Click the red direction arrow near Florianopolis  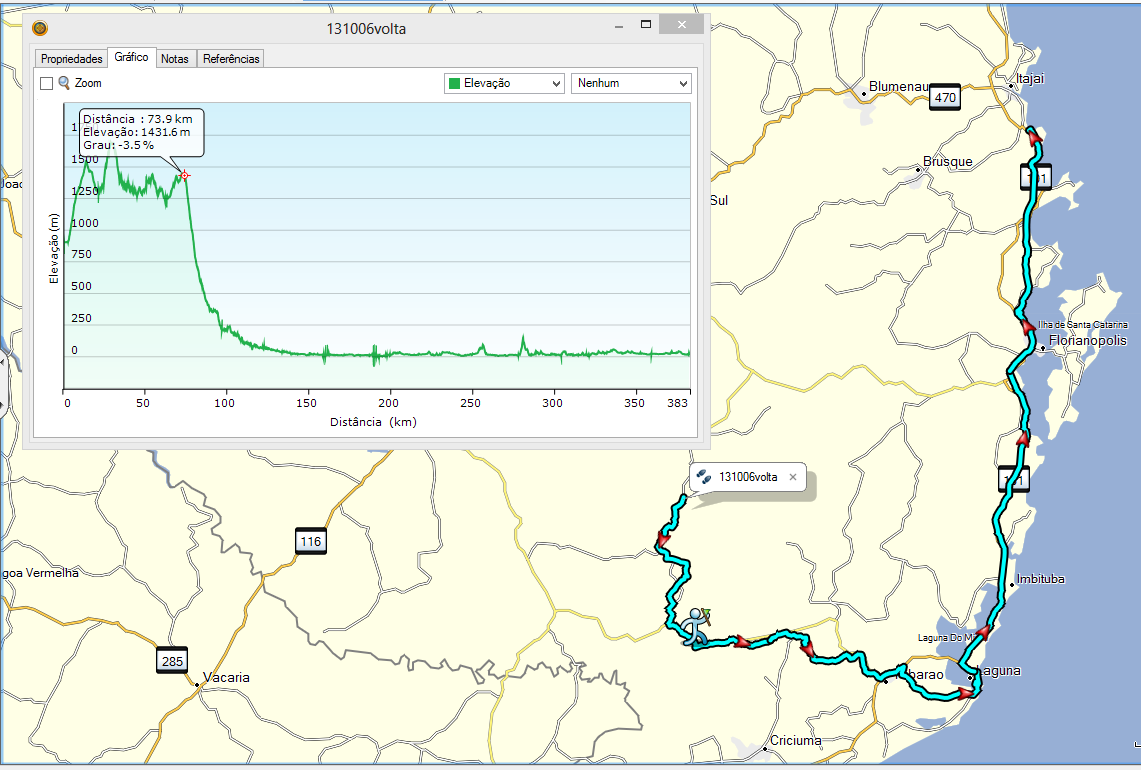[x=1027, y=327]
